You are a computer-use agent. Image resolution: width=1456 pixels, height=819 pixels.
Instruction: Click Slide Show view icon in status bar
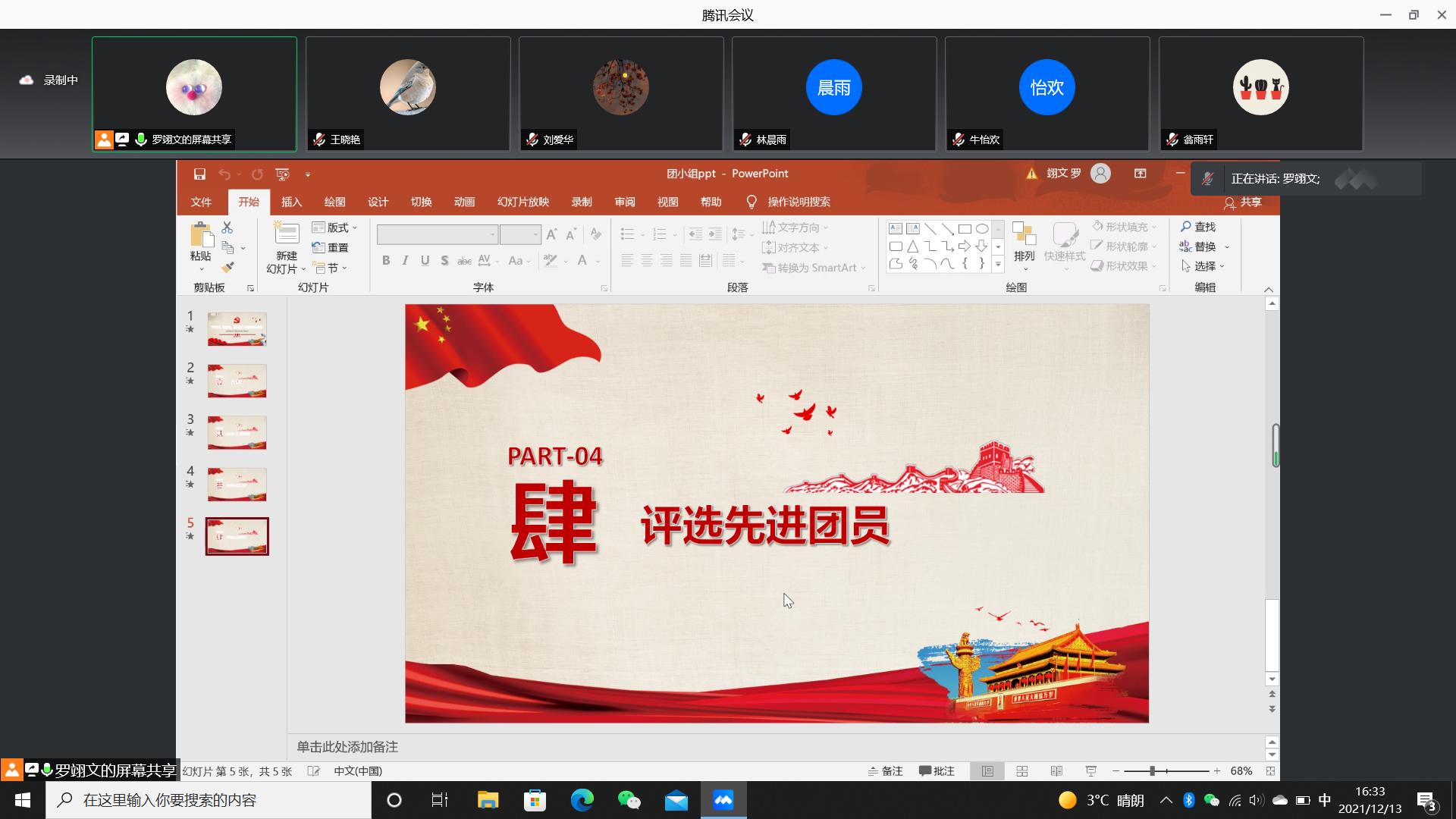click(x=1091, y=771)
